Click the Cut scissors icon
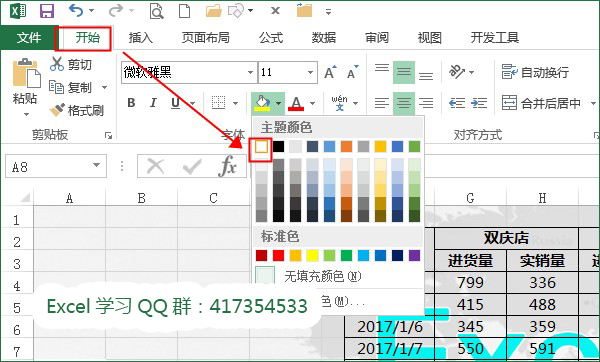Viewport: 600px width, 362px height. tap(57, 64)
